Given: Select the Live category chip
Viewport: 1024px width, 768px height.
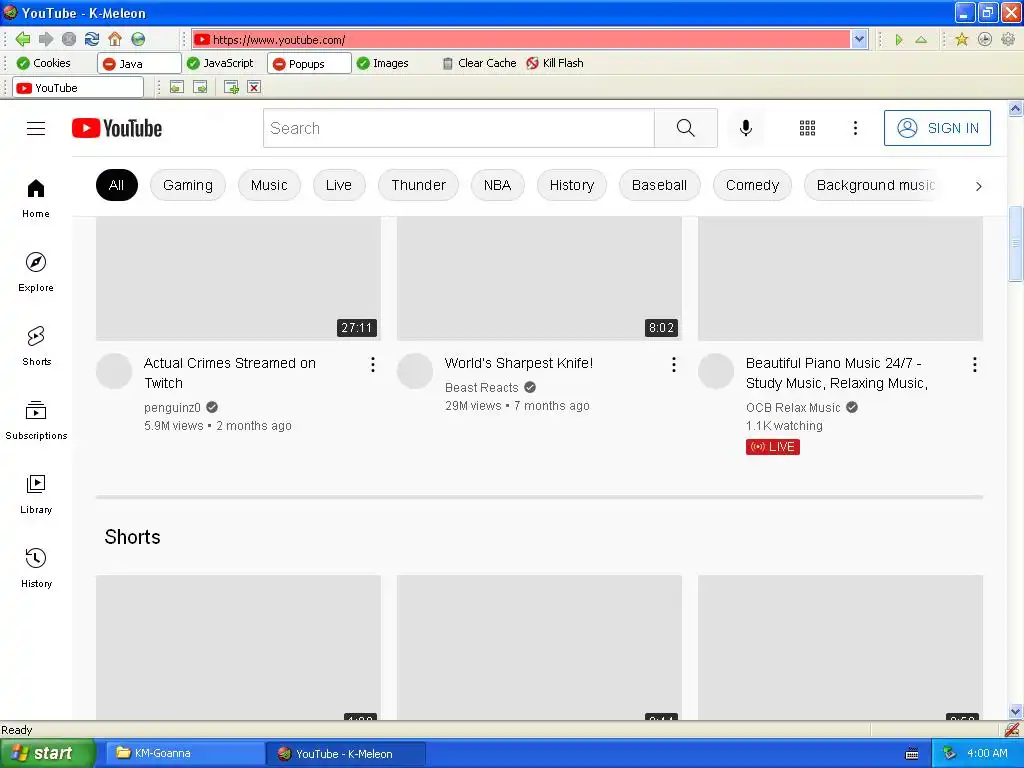Looking at the screenshot, I should point(338,185).
